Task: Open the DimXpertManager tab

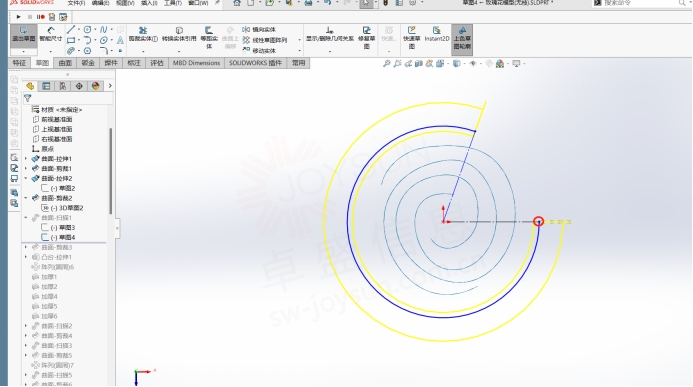Action: pyautogui.click(x=79, y=86)
